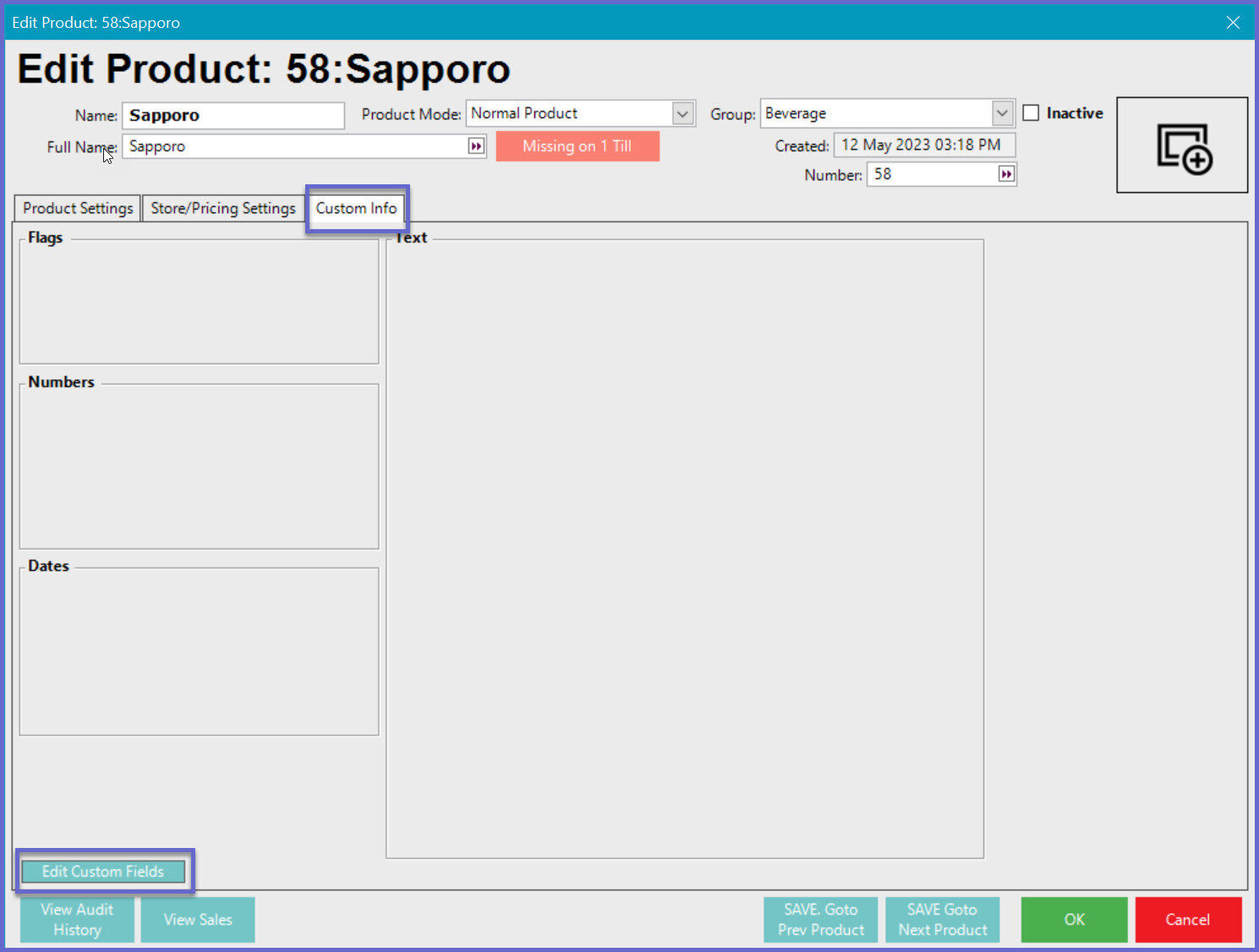Switch to Store/Pricing Settings tab

click(223, 208)
